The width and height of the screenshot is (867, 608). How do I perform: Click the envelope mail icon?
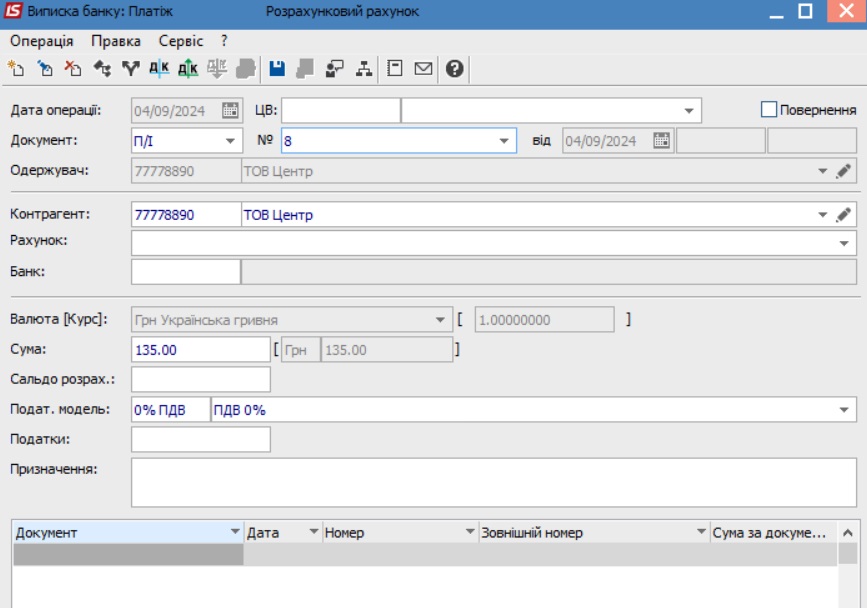(x=424, y=69)
